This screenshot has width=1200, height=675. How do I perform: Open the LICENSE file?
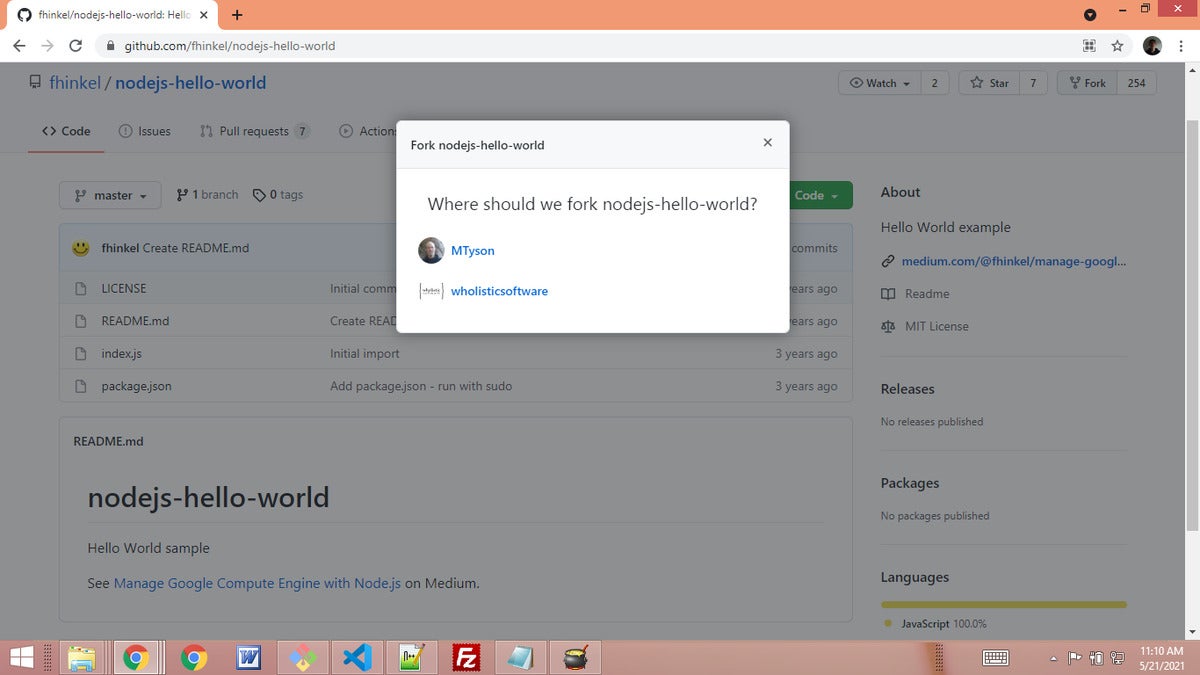124,289
